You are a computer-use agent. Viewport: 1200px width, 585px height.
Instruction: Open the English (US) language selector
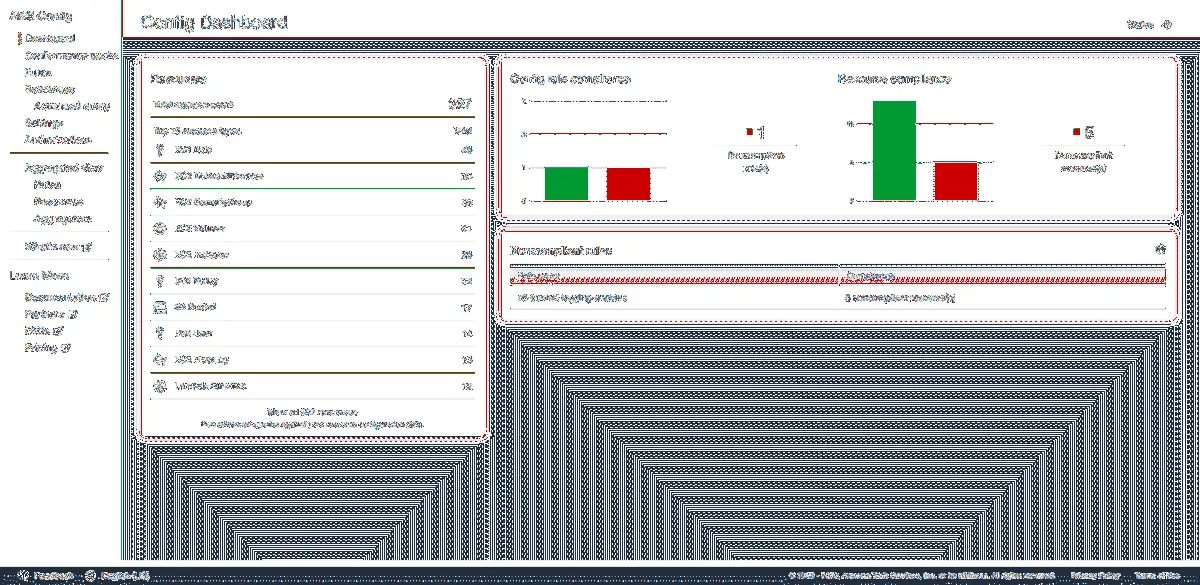[125, 576]
